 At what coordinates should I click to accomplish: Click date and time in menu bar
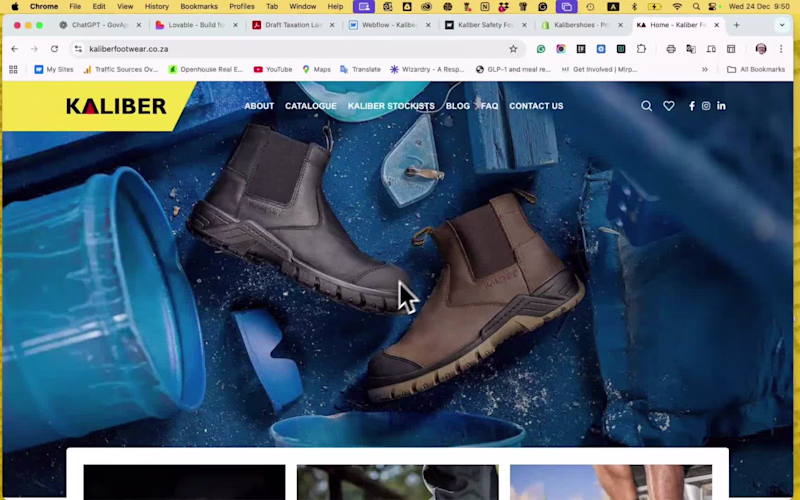759,7
